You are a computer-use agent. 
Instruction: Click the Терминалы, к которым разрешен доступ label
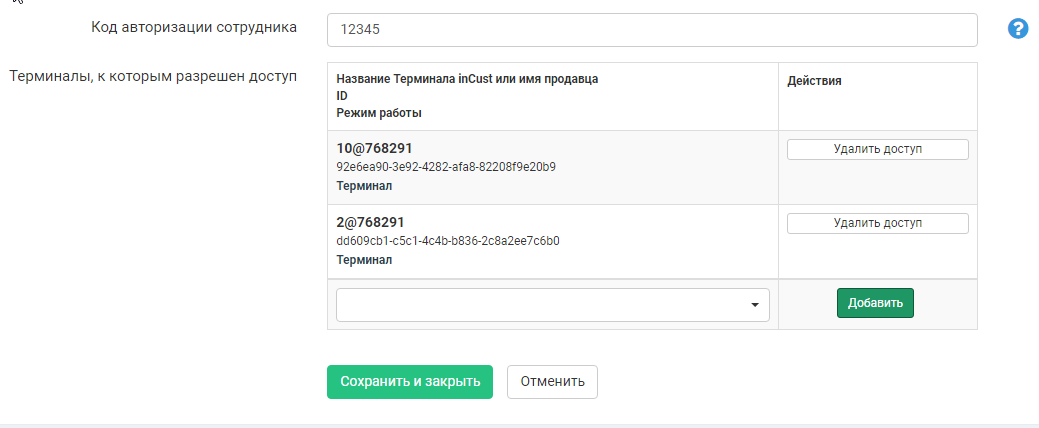(152, 77)
